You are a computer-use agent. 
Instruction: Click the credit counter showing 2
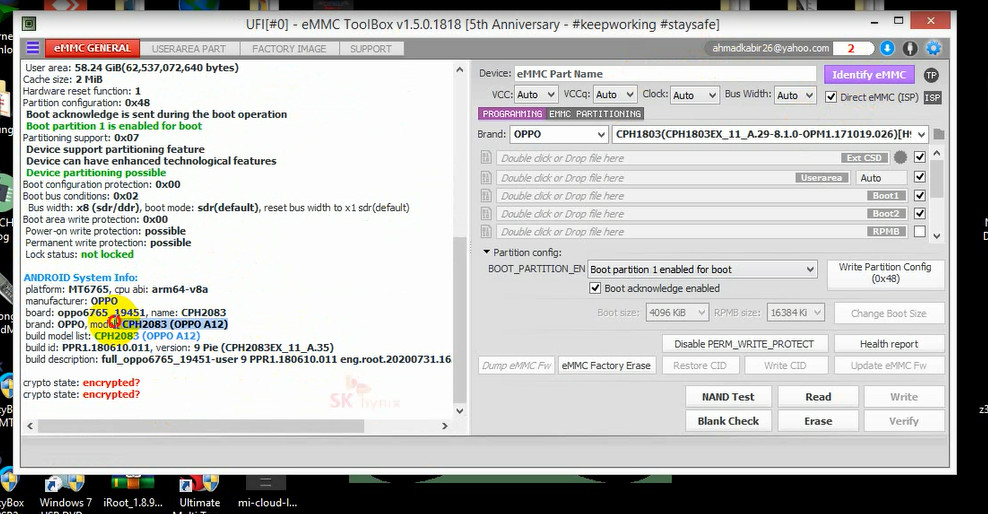pyautogui.click(x=852, y=48)
